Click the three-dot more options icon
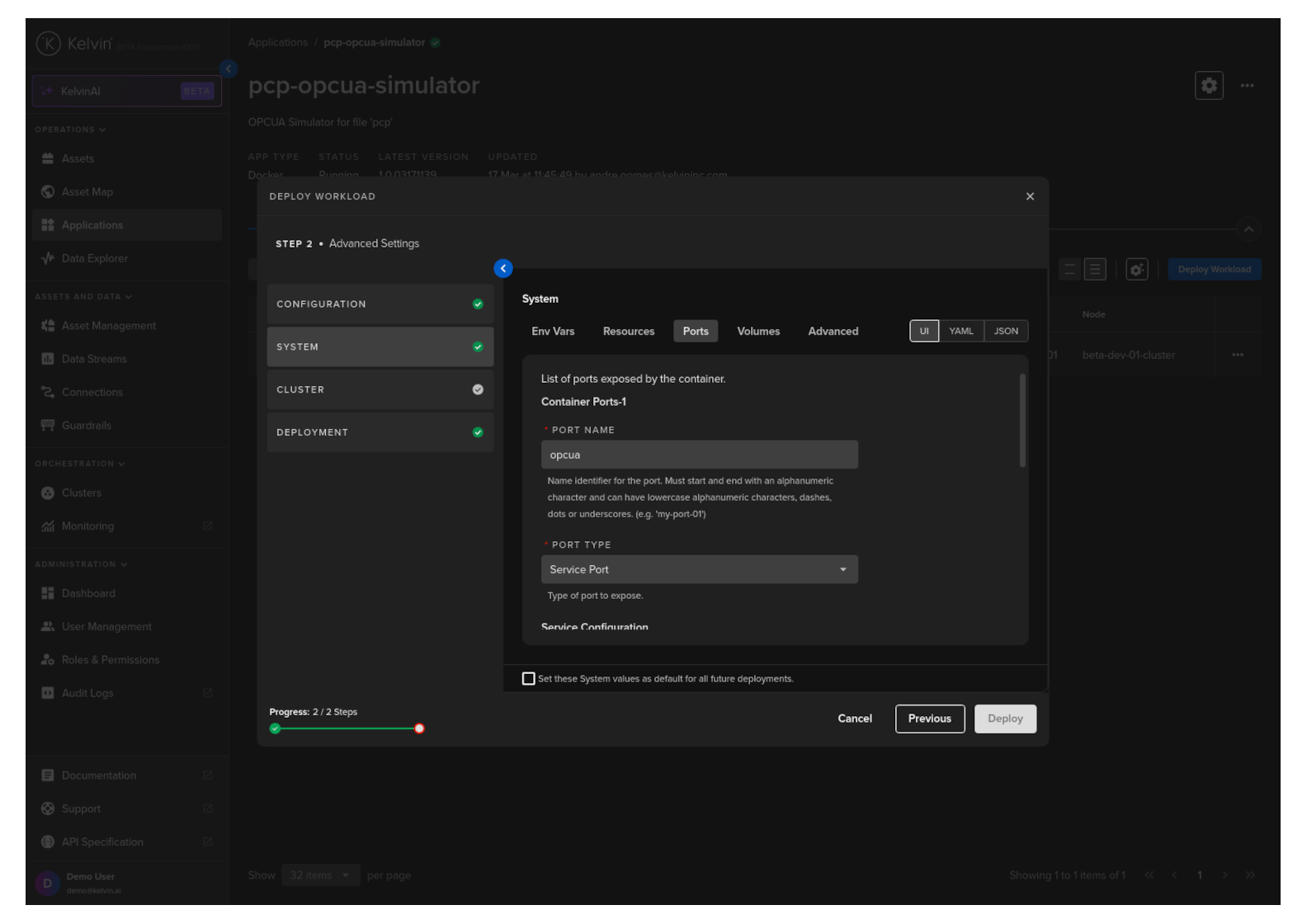 [x=1246, y=86]
